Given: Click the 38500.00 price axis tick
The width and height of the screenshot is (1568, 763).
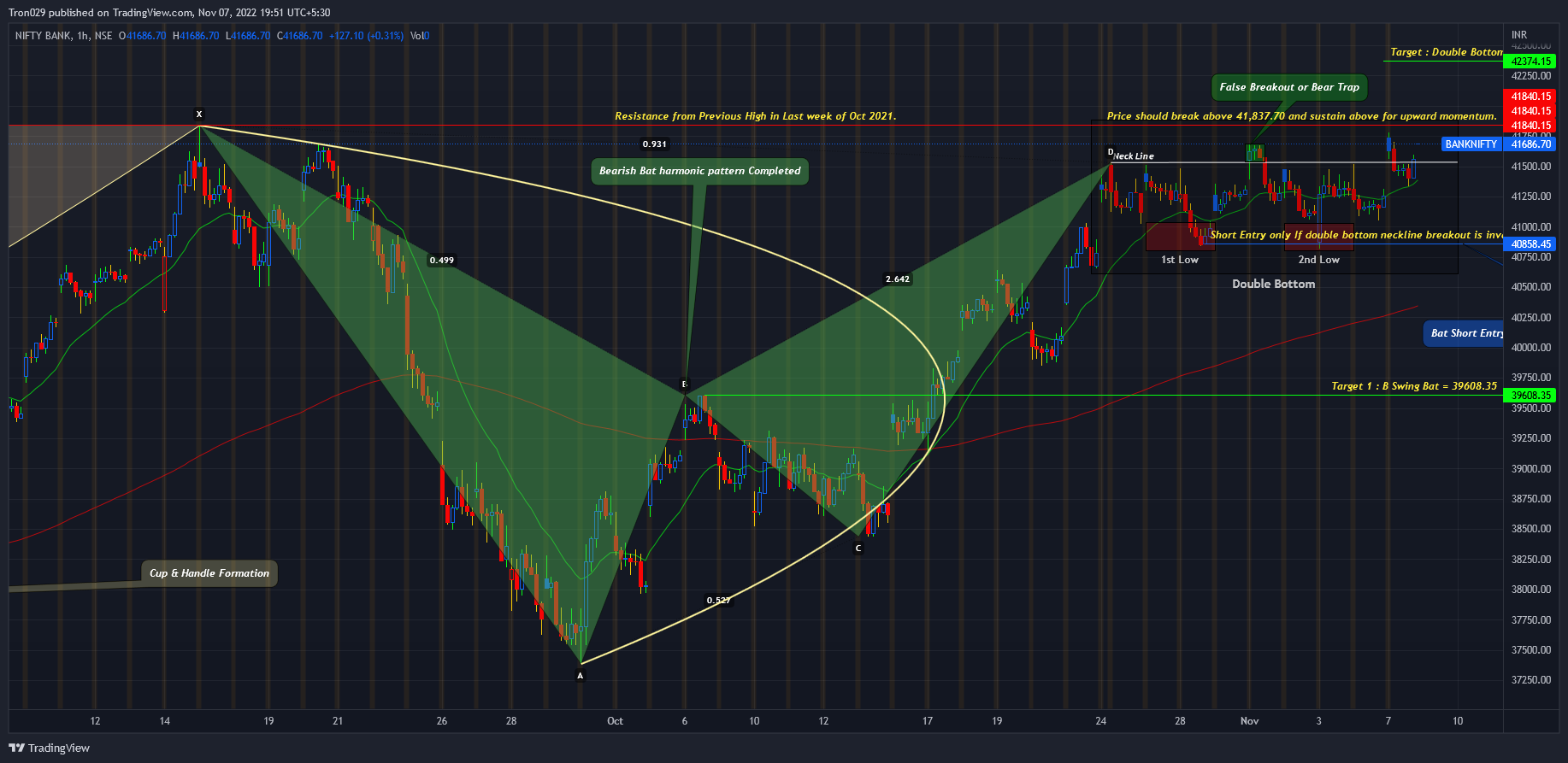Looking at the screenshot, I should [1531, 529].
